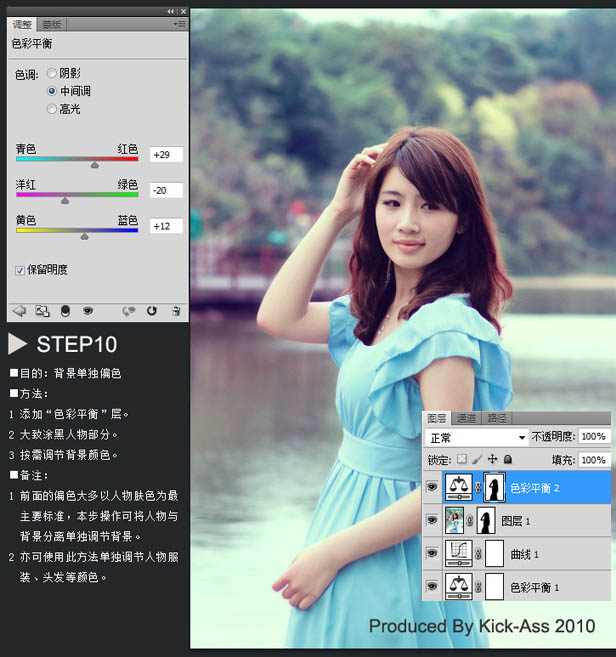616x657 pixels.
Task: Click the clip to layer icon
Action: [x=65, y=311]
